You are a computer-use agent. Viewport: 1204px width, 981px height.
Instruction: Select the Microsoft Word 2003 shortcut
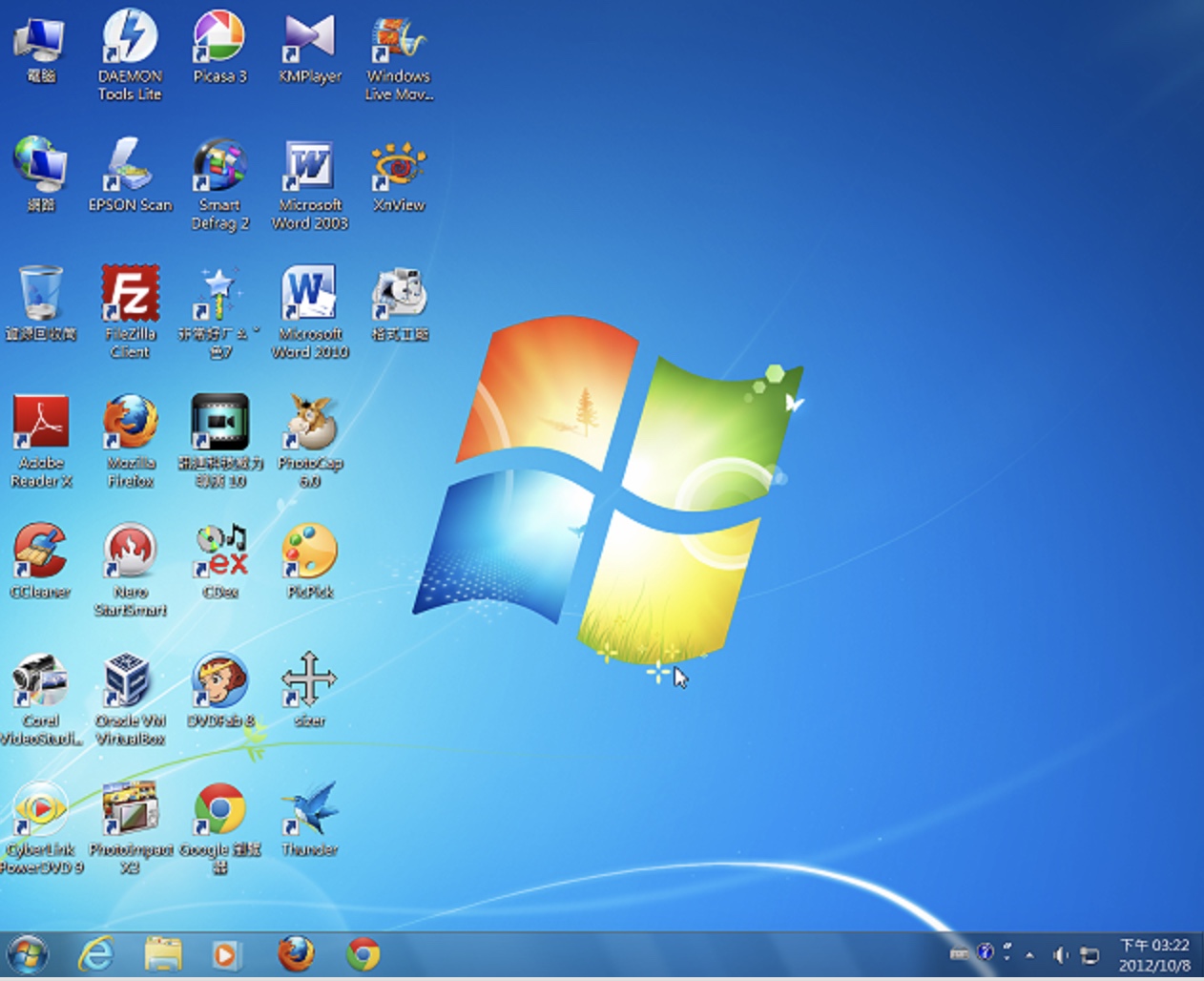point(310,185)
